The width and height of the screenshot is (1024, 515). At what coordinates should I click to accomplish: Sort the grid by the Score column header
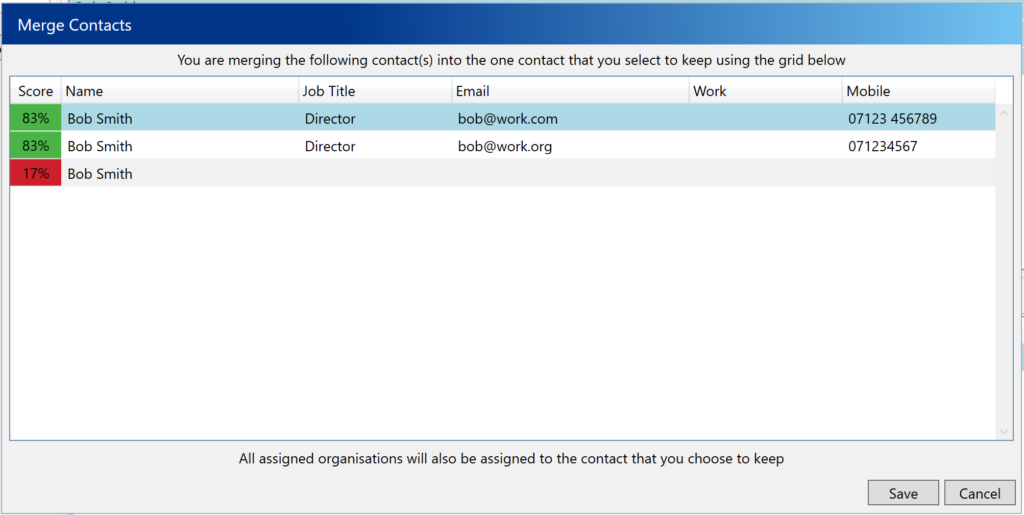point(35,91)
